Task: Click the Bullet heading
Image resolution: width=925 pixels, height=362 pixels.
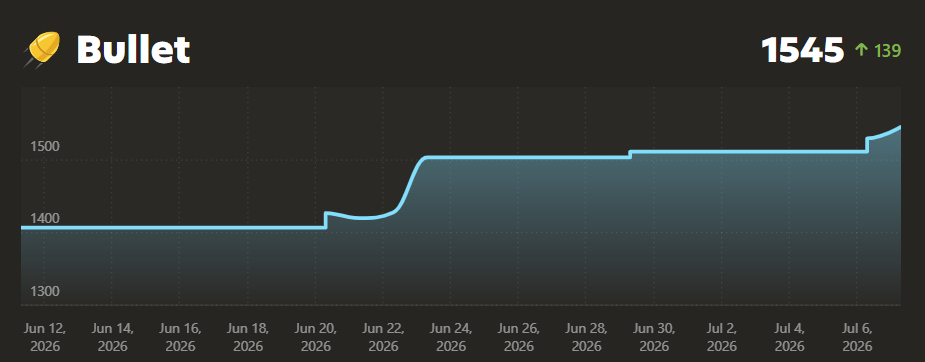Action: coord(133,50)
